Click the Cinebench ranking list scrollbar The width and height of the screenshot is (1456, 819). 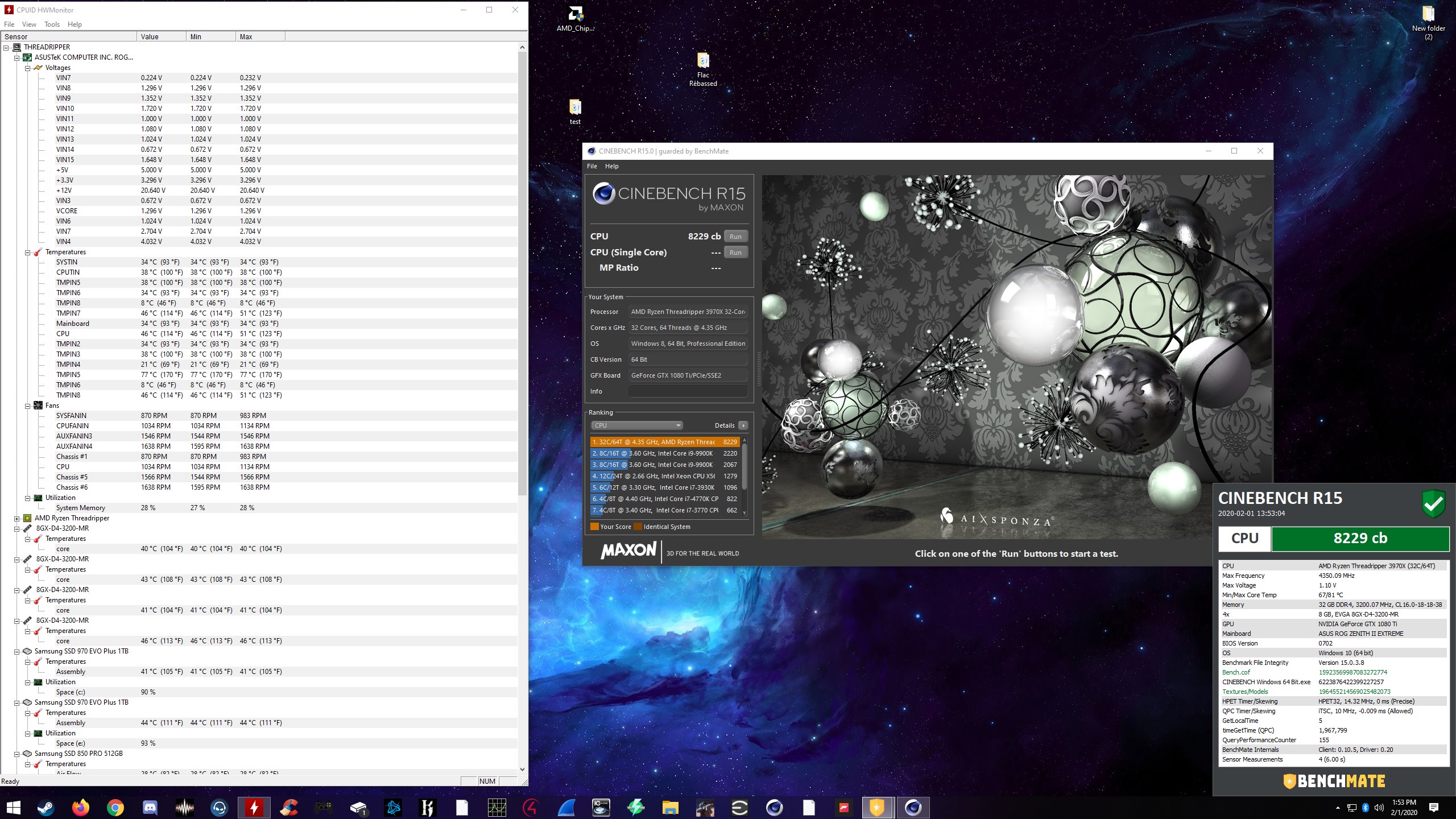(744, 466)
